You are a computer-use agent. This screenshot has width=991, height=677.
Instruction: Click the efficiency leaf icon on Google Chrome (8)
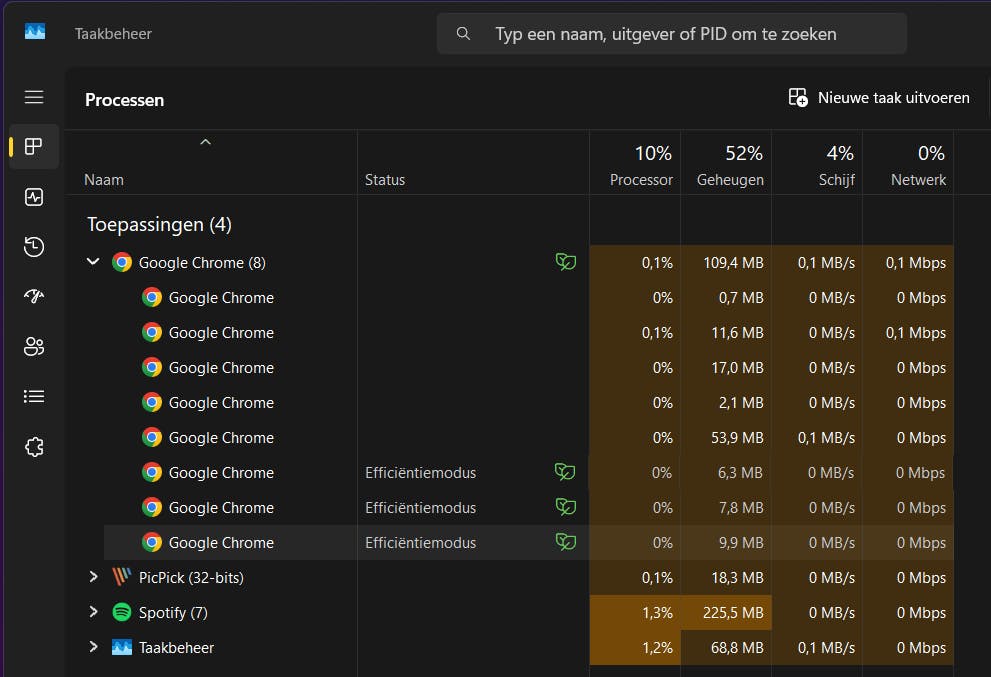[x=566, y=262]
